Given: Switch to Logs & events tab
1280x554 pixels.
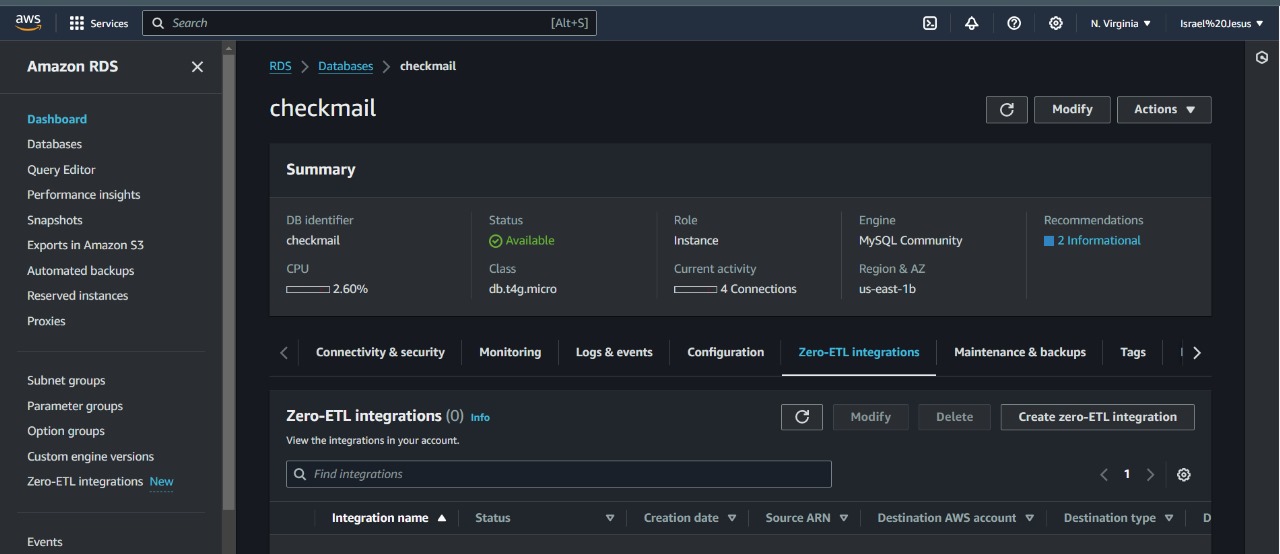Looking at the screenshot, I should tap(614, 352).
